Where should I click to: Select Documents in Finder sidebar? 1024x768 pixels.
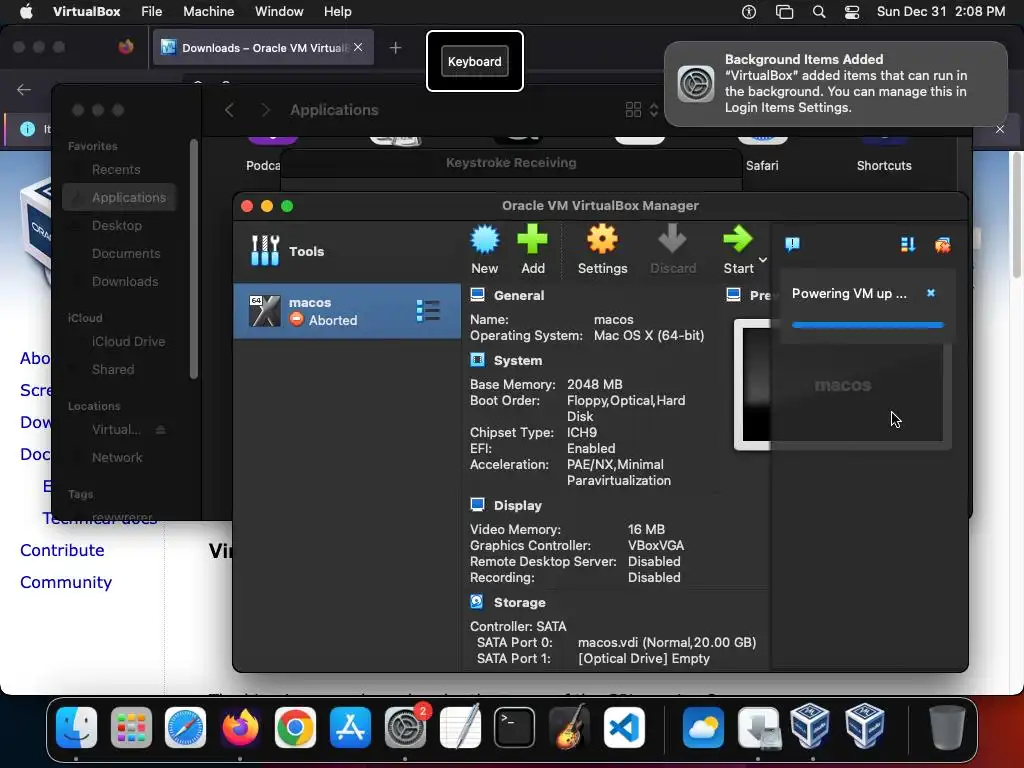[x=125, y=253]
